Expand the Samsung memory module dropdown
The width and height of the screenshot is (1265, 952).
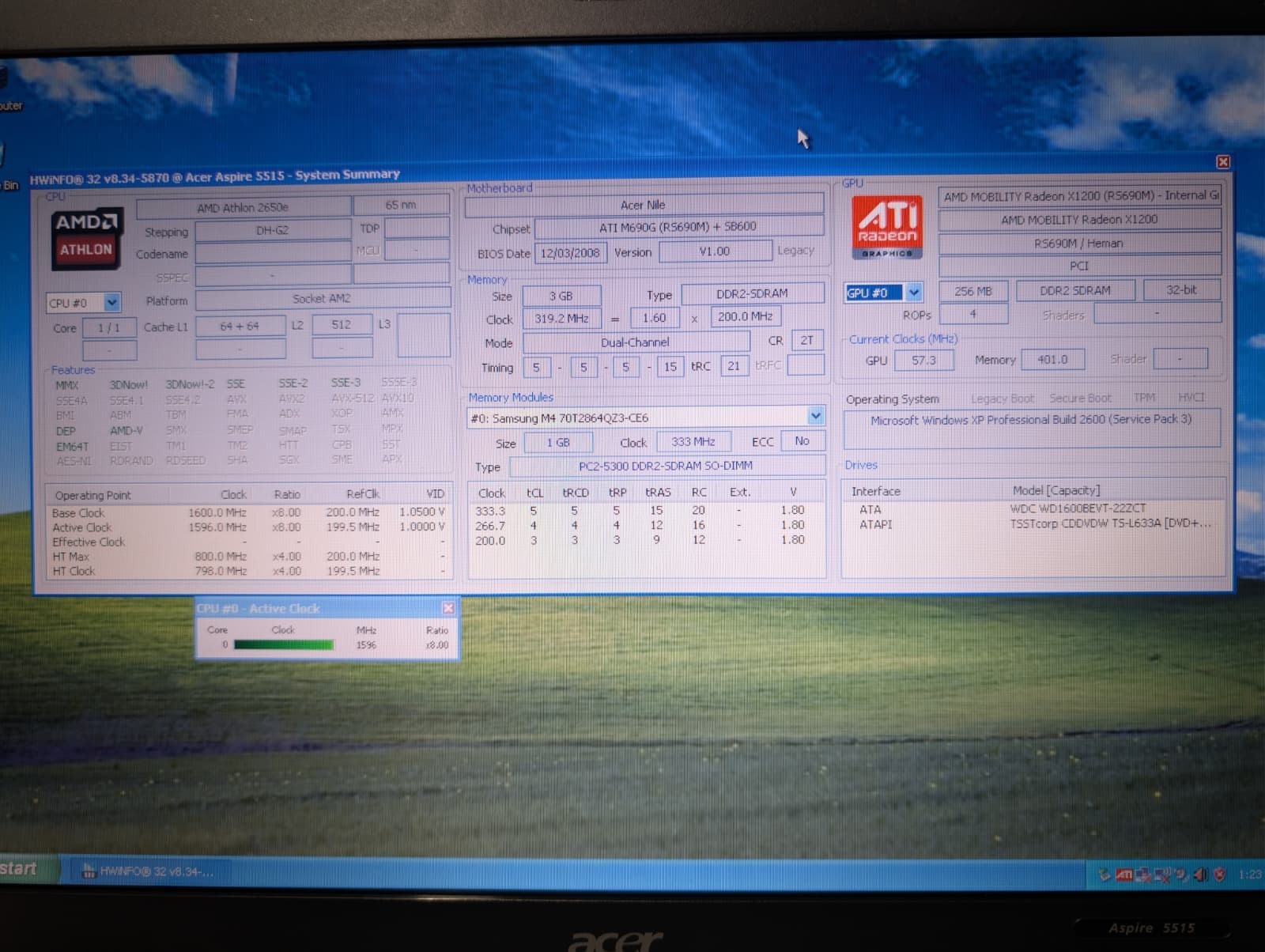point(816,416)
